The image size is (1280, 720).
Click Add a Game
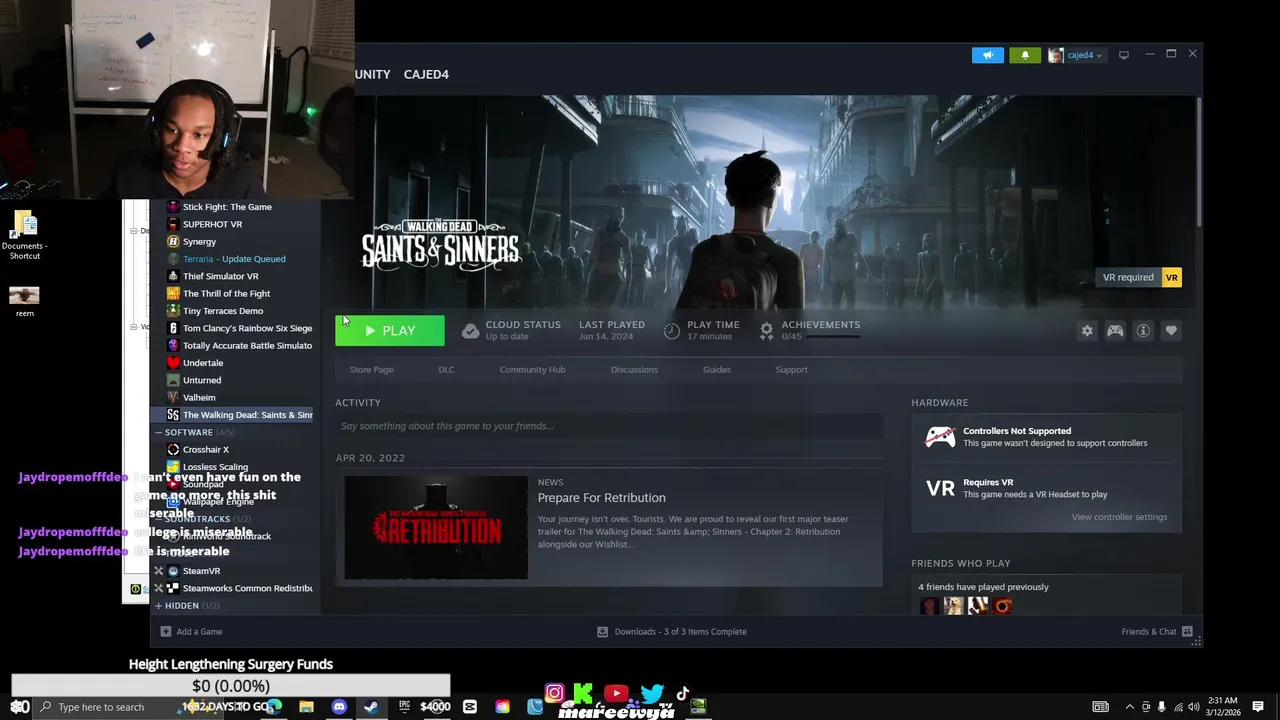tap(191, 632)
